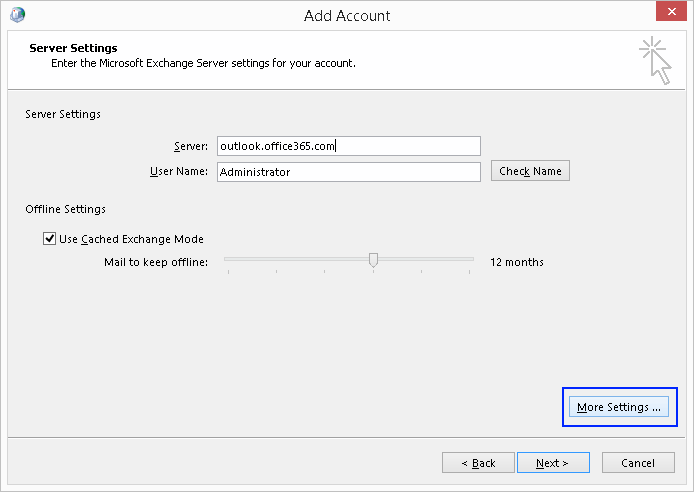Click the leftmost end of the offline mail slider
694x492 pixels.
(x=228, y=259)
